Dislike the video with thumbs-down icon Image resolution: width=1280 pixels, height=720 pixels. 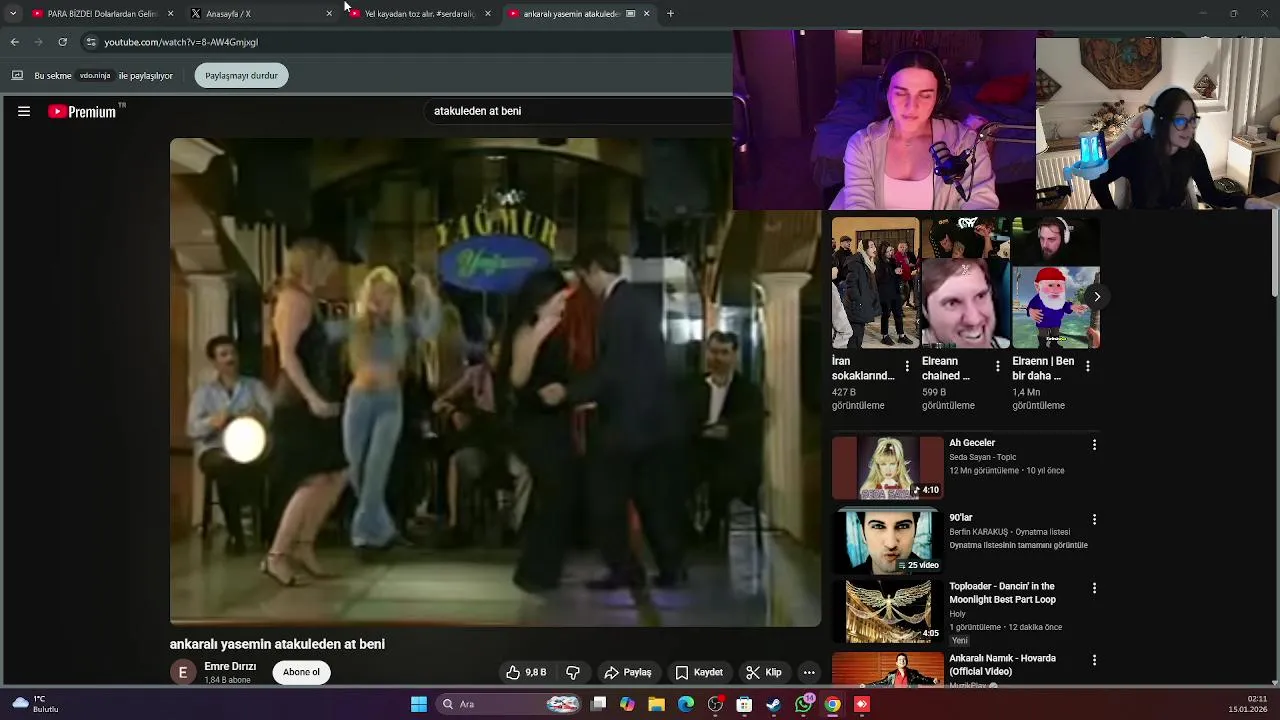[x=573, y=672]
